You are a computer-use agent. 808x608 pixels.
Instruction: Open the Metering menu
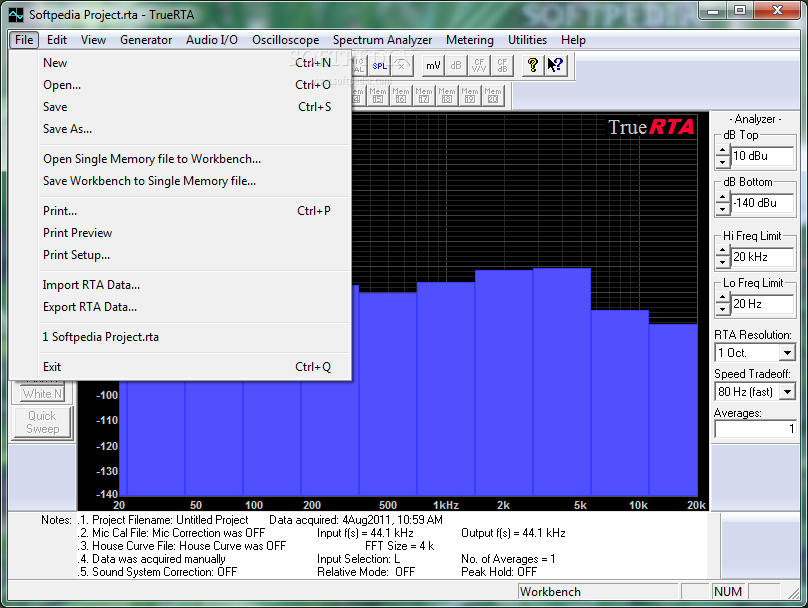coord(470,40)
